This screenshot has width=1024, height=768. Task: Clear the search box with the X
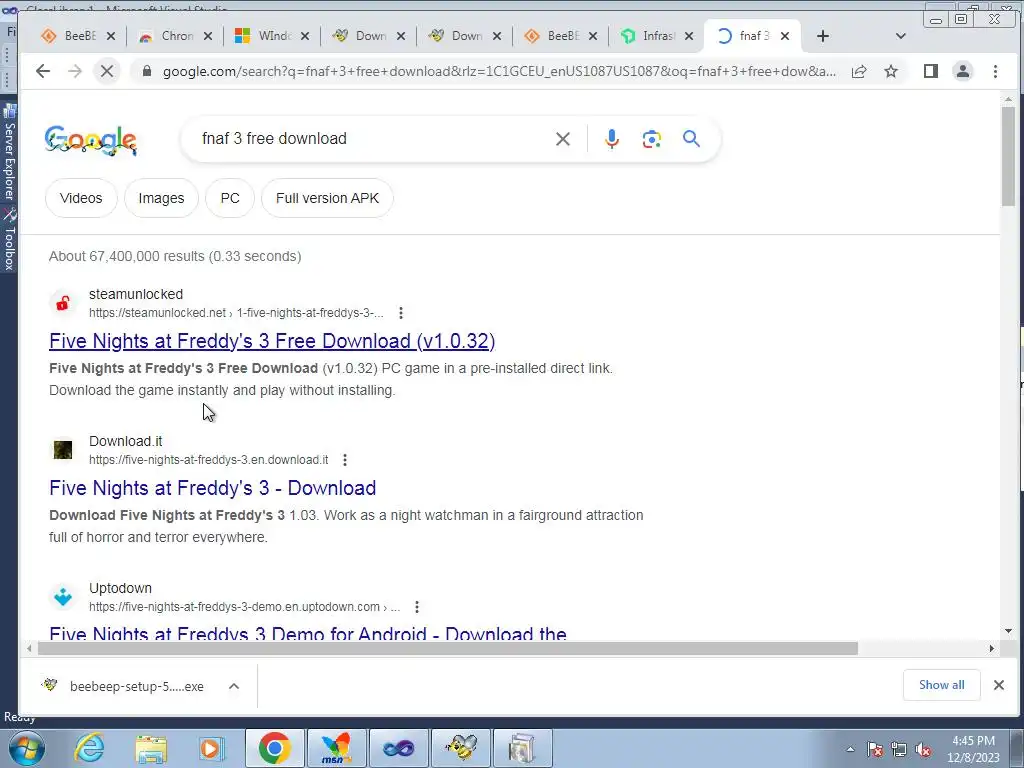(562, 138)
